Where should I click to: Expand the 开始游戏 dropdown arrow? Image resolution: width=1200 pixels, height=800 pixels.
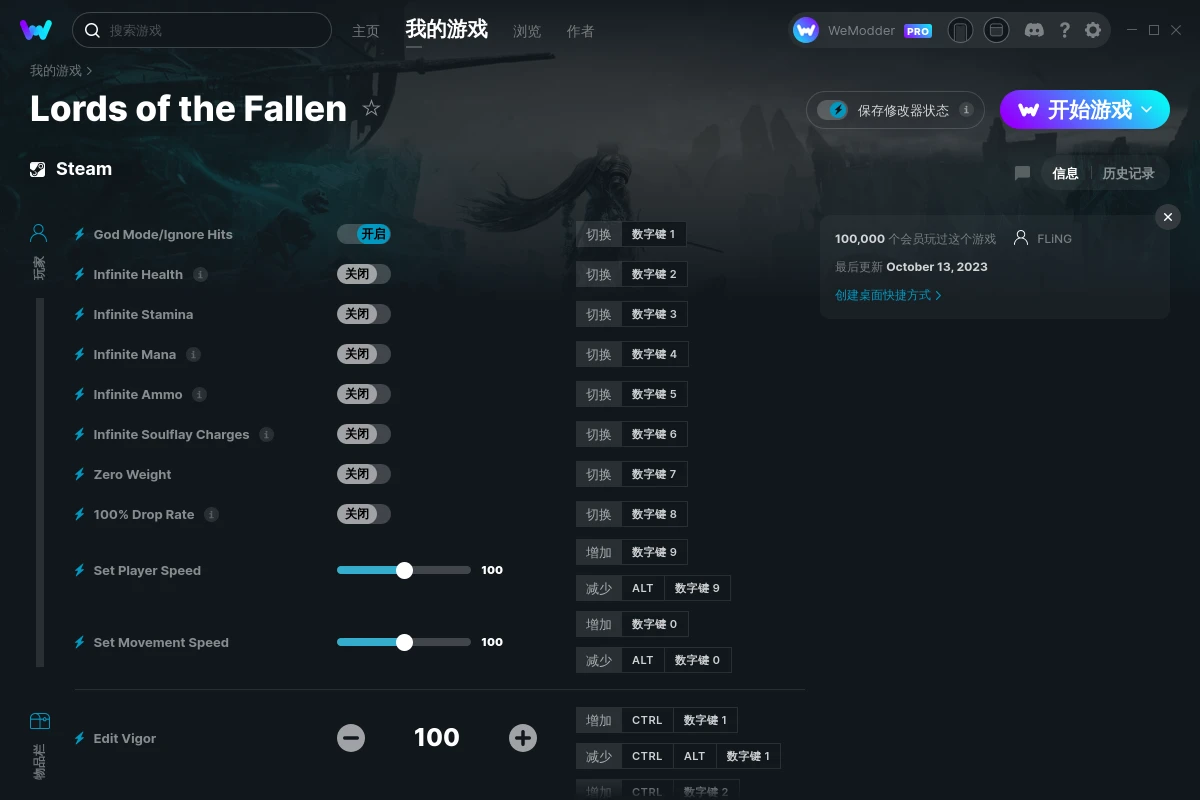tap(1147, 109)
